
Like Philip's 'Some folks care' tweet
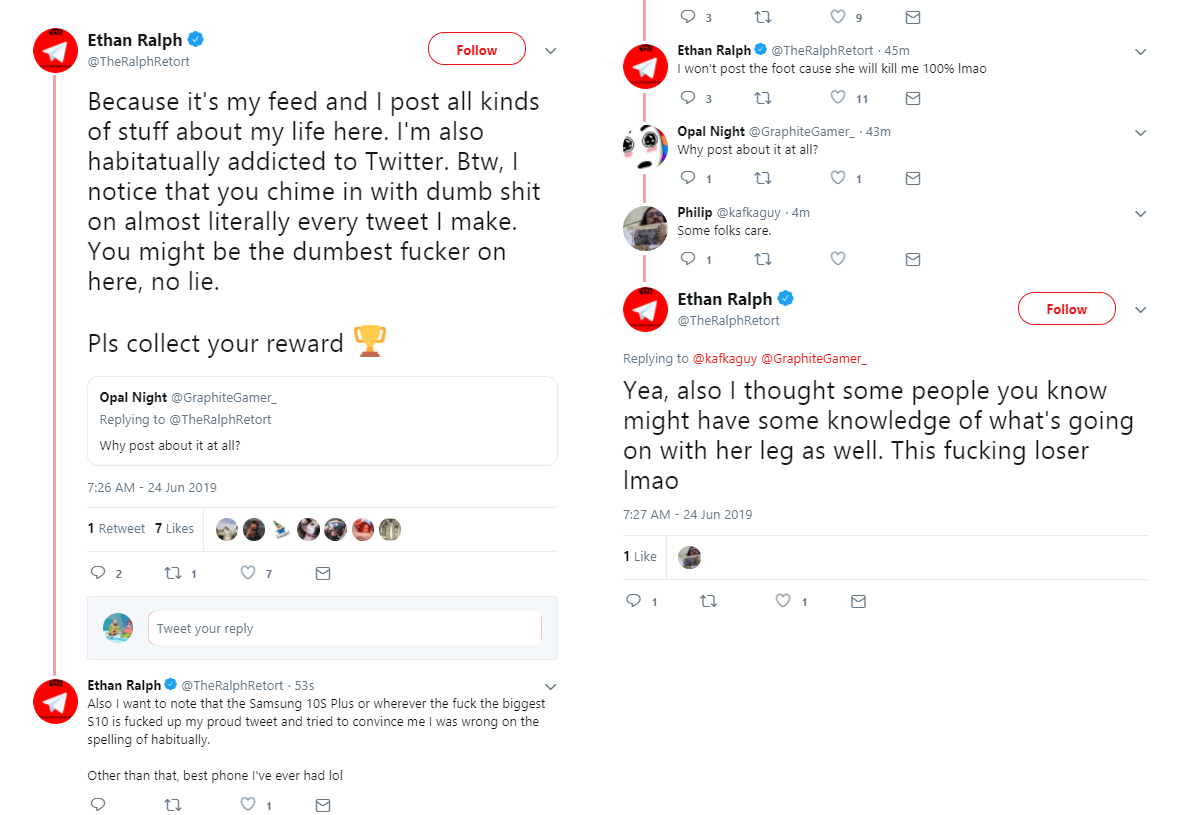(x=838, y=259)
